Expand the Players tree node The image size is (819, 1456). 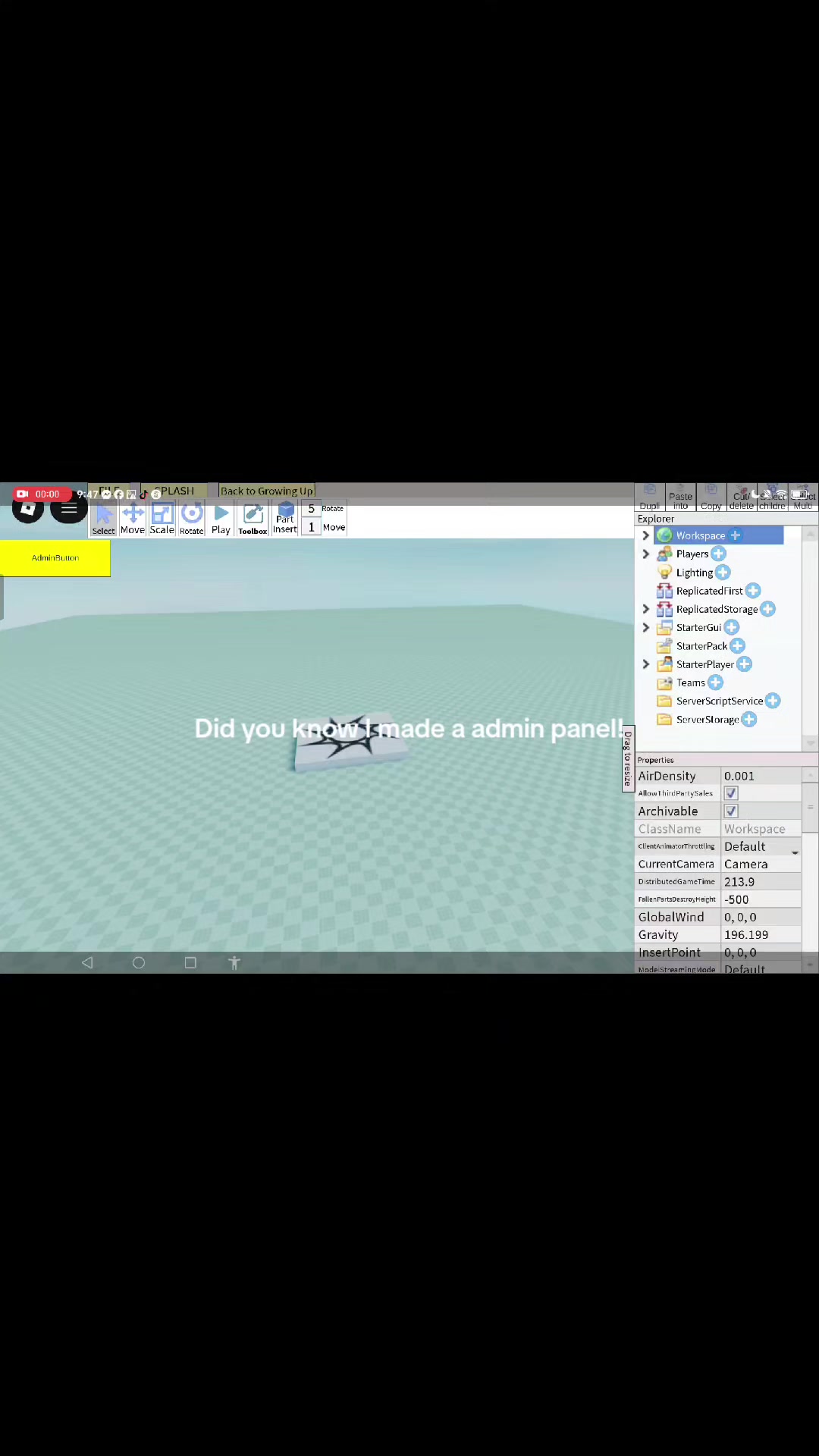(646, 554)
